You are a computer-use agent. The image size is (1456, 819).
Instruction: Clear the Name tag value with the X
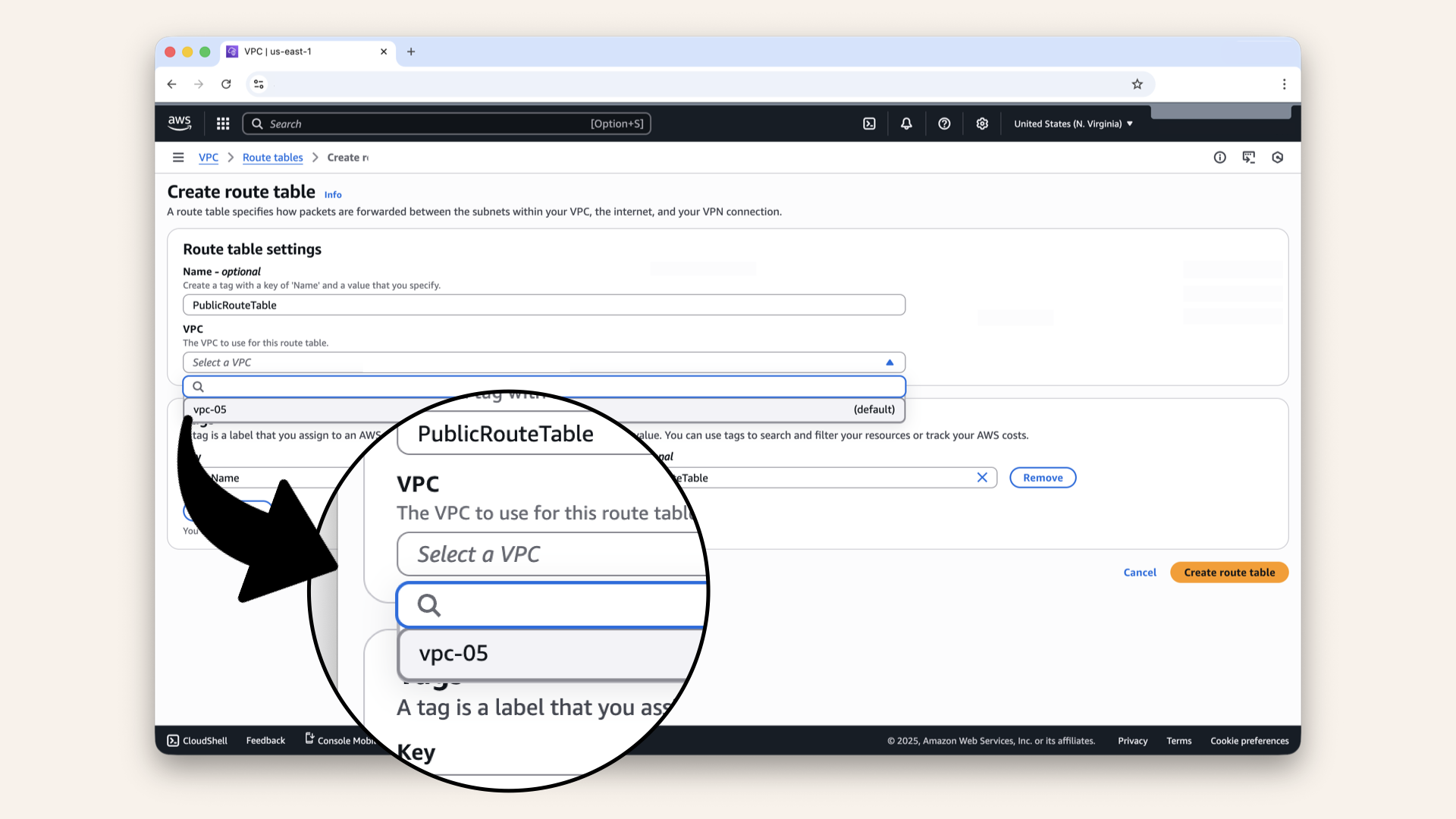point(982,477)
